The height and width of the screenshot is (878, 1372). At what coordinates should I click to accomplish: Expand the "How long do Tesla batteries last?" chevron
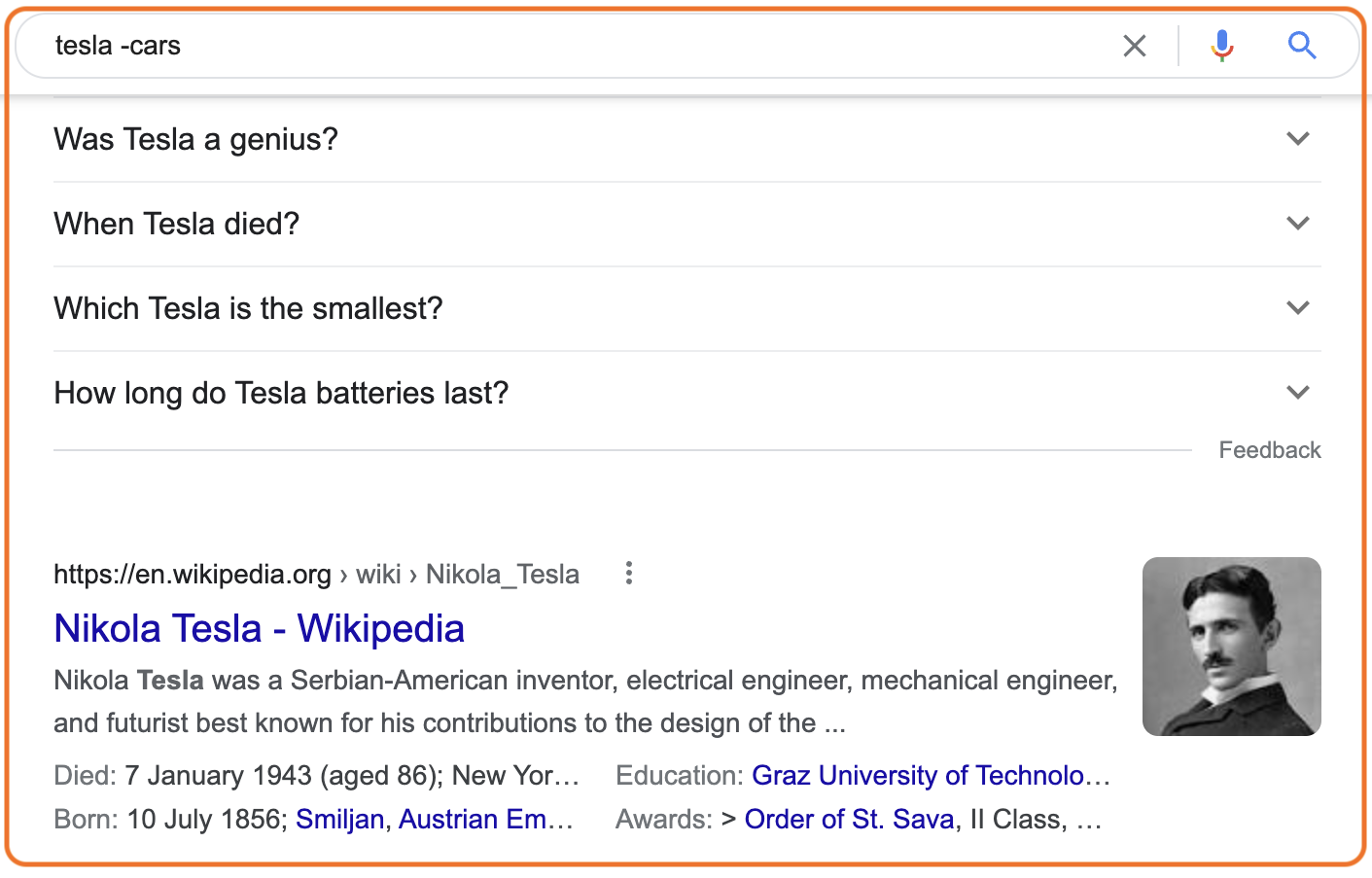[x=1298, y=393]
